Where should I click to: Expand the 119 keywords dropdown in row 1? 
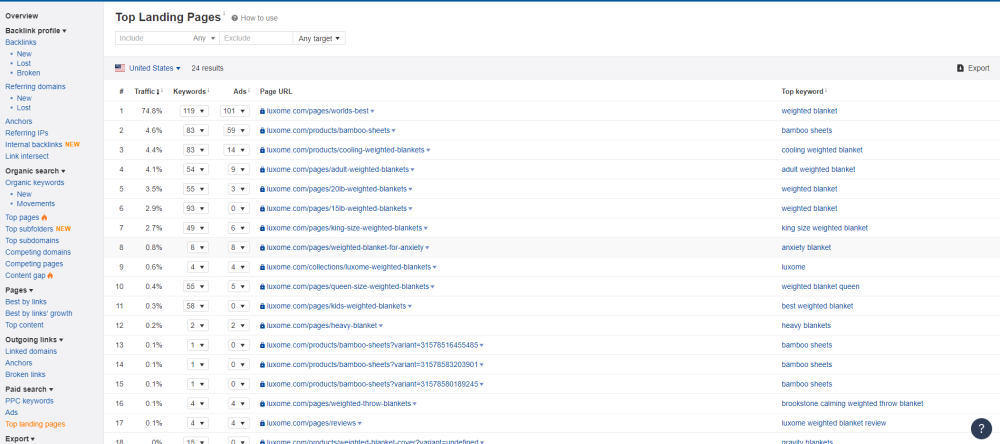click(193, 111)
